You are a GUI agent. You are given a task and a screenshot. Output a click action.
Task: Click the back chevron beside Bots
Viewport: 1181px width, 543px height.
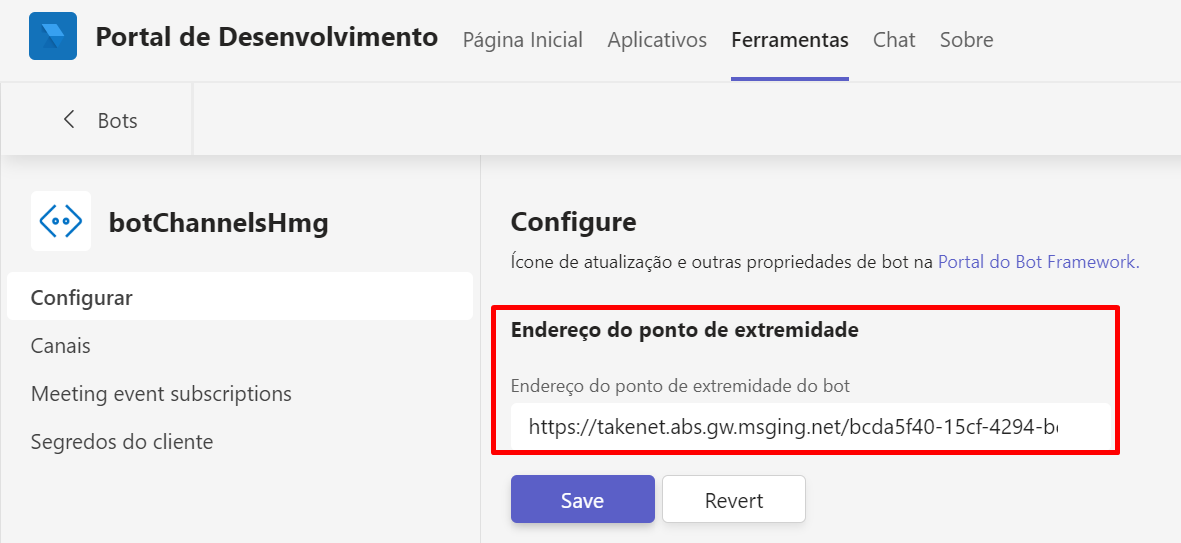(69, 120)
